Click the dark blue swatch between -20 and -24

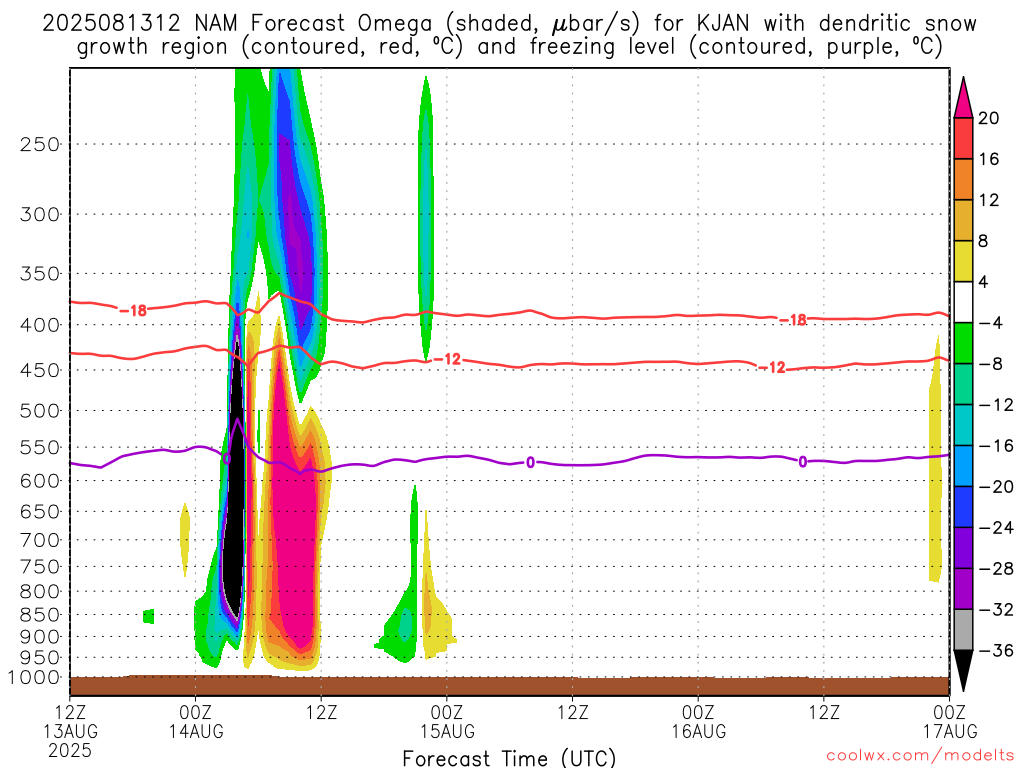(963, 507)
